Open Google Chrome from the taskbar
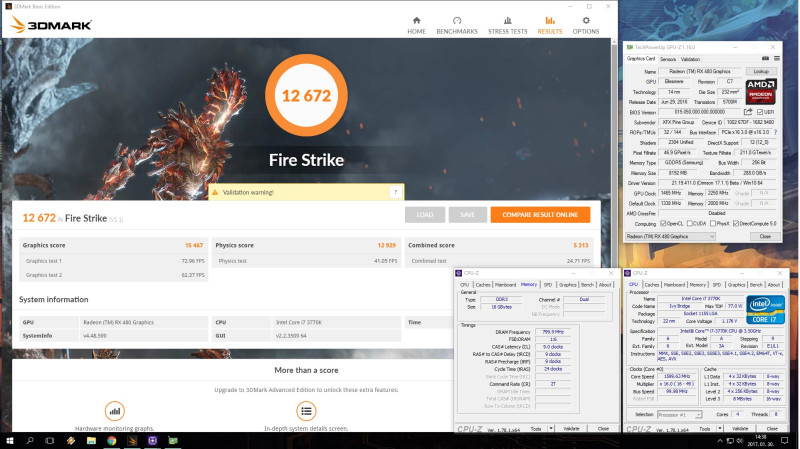 pos(111,440)
